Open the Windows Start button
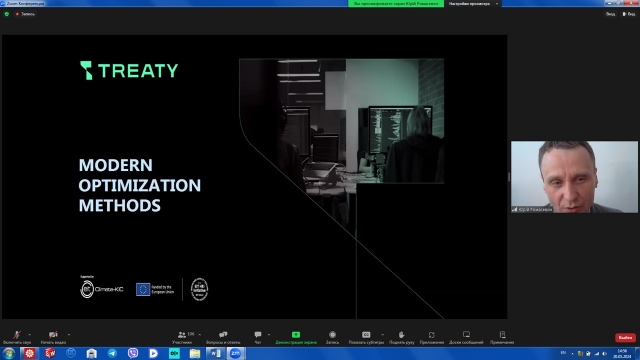640x360 pixels. tap(9, 353)
